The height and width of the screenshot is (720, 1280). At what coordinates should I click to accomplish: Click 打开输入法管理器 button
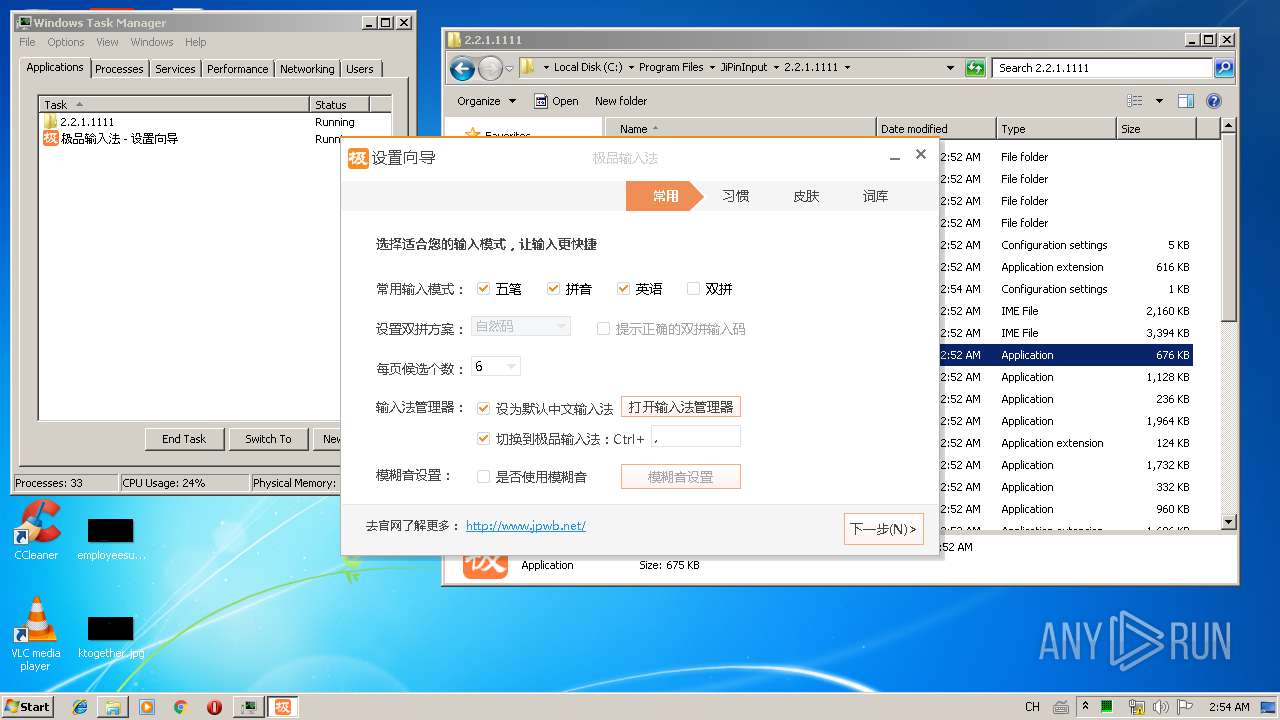click(x=681, y=407)
